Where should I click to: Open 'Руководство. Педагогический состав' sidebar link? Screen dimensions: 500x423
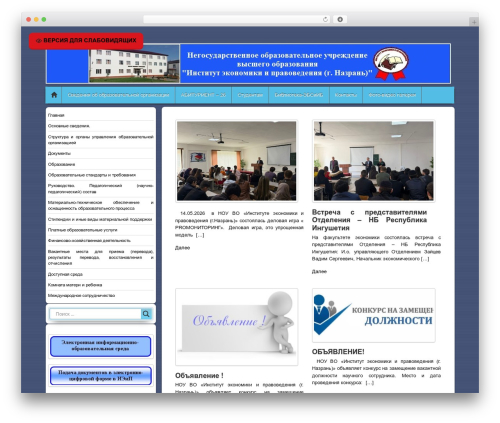(101, 189)
